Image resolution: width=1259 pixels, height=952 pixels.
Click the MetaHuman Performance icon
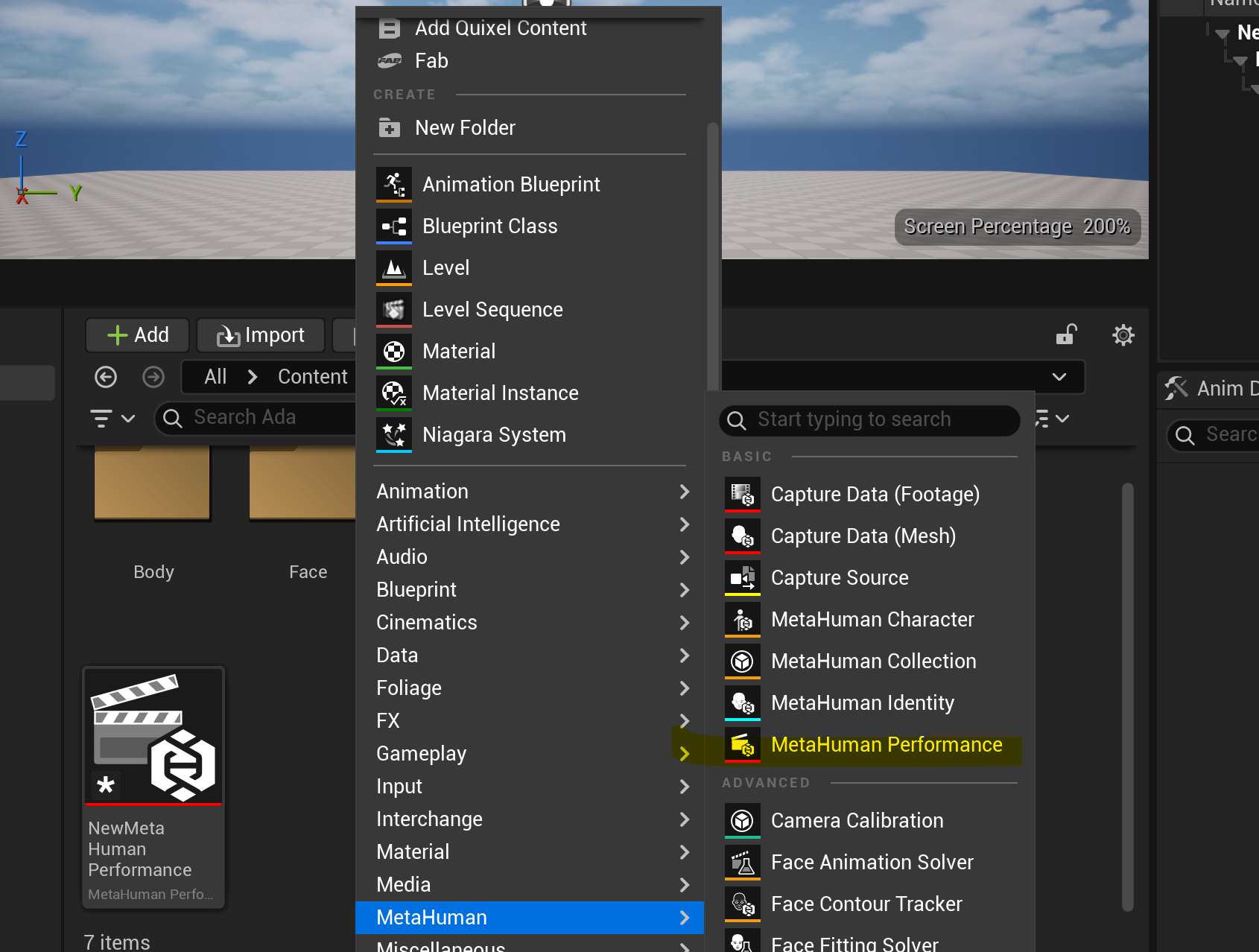(743, 744)
